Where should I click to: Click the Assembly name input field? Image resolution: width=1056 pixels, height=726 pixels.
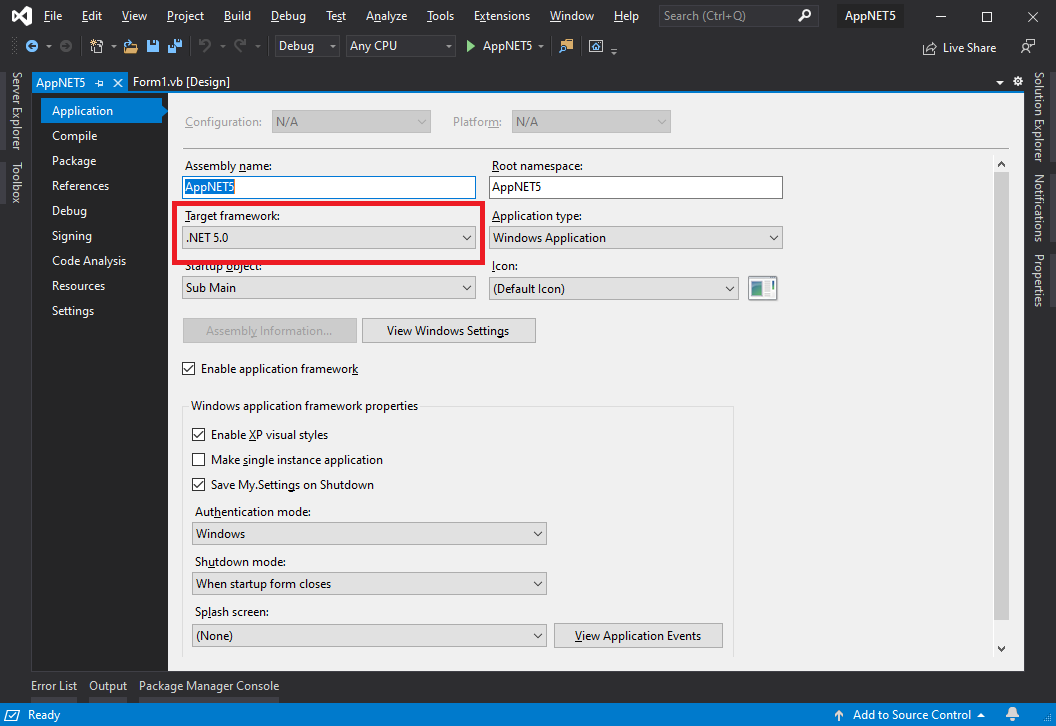(x=329, y=187)
